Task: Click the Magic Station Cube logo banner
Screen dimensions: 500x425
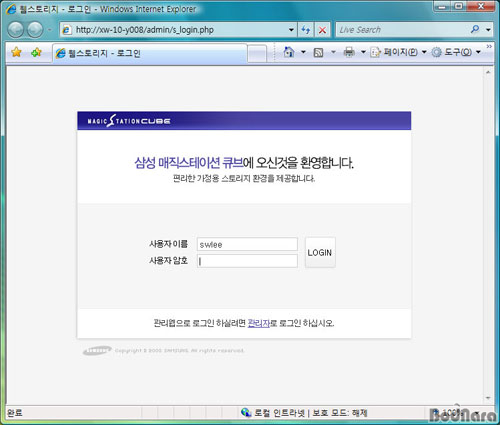Action: coord(129,121)
